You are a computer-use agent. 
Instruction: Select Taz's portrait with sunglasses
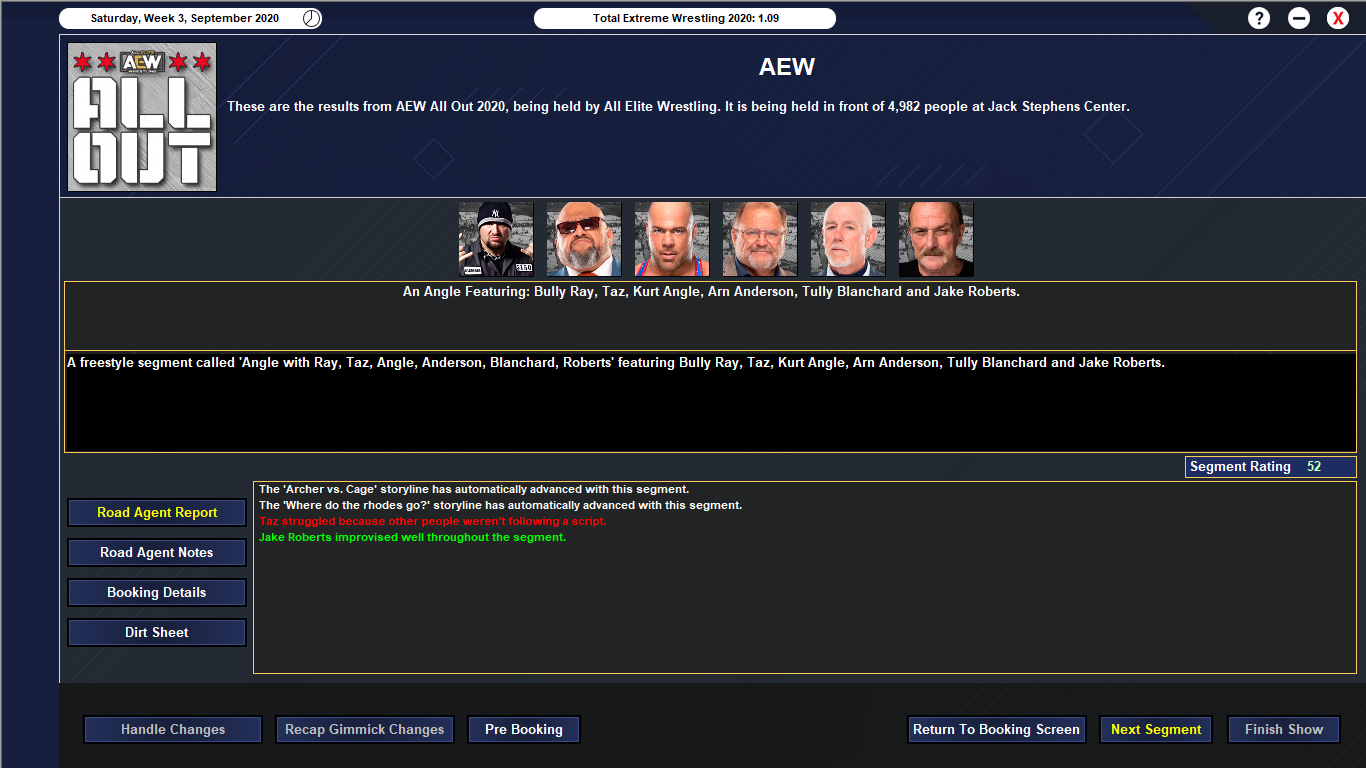point(584,239)
